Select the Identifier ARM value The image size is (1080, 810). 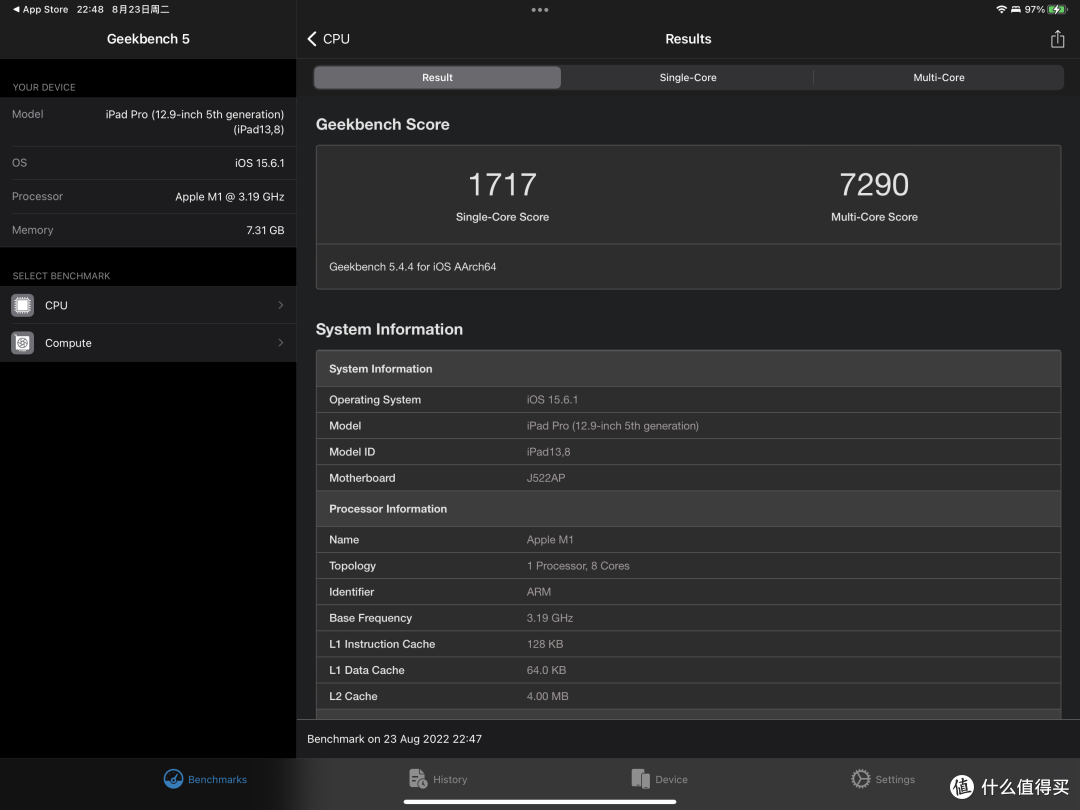539,592
